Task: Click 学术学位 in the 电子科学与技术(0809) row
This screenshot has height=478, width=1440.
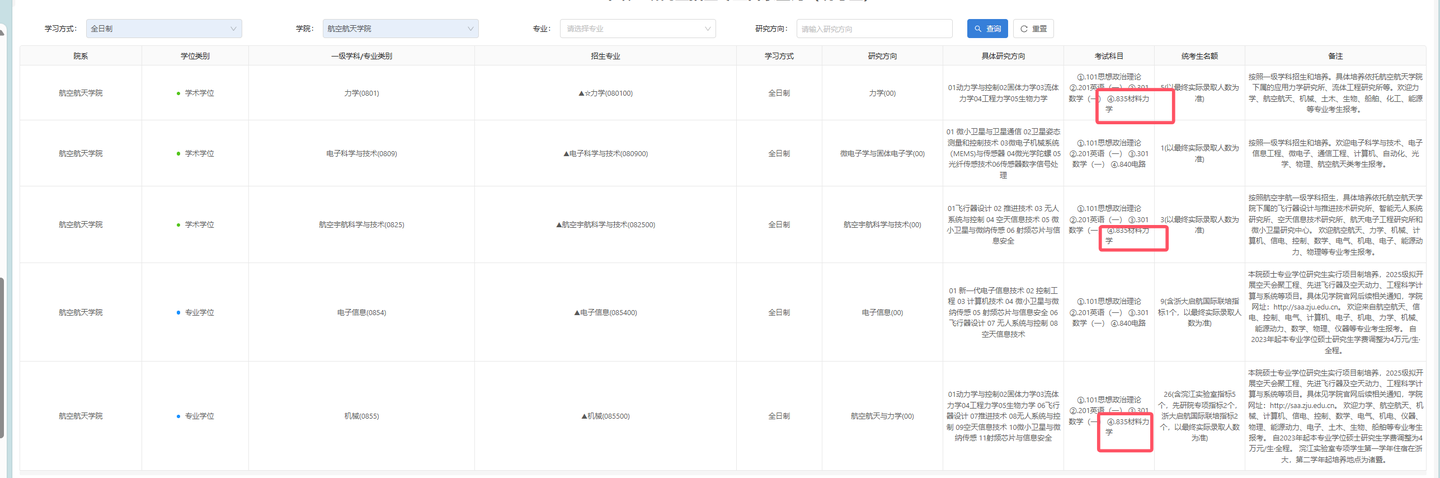Action: pos(198,154)
